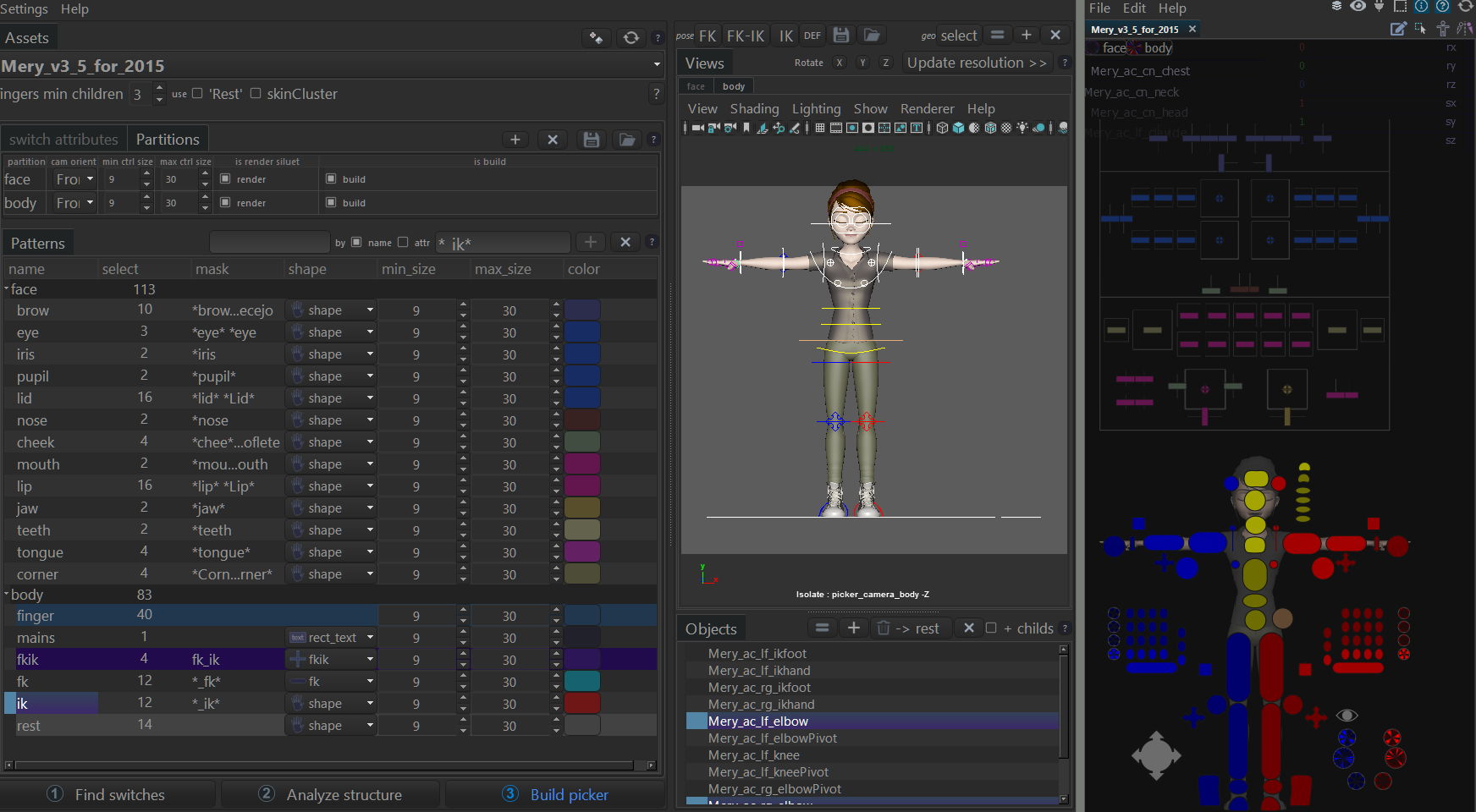Click the lightbulb lighting icon in viewport toolbar
Screen dimensions: 1476x812
pos(1022,128)
